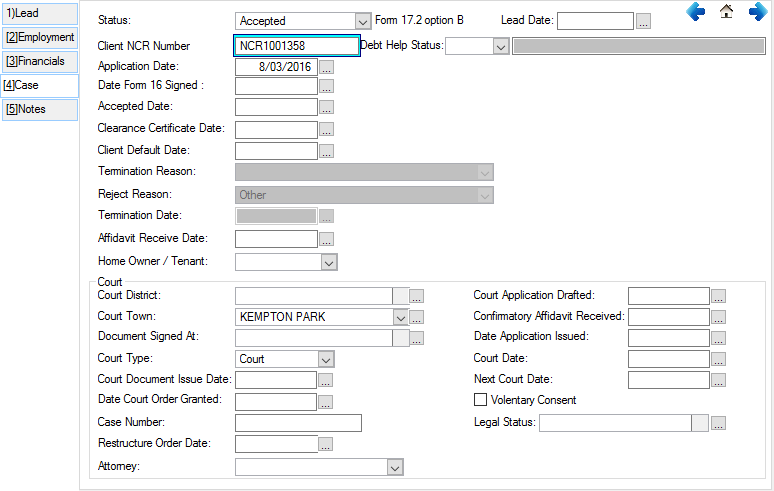Open the Notes tab
The height and width of the screenshot is (491, 774).
click(x=39, y=109)
